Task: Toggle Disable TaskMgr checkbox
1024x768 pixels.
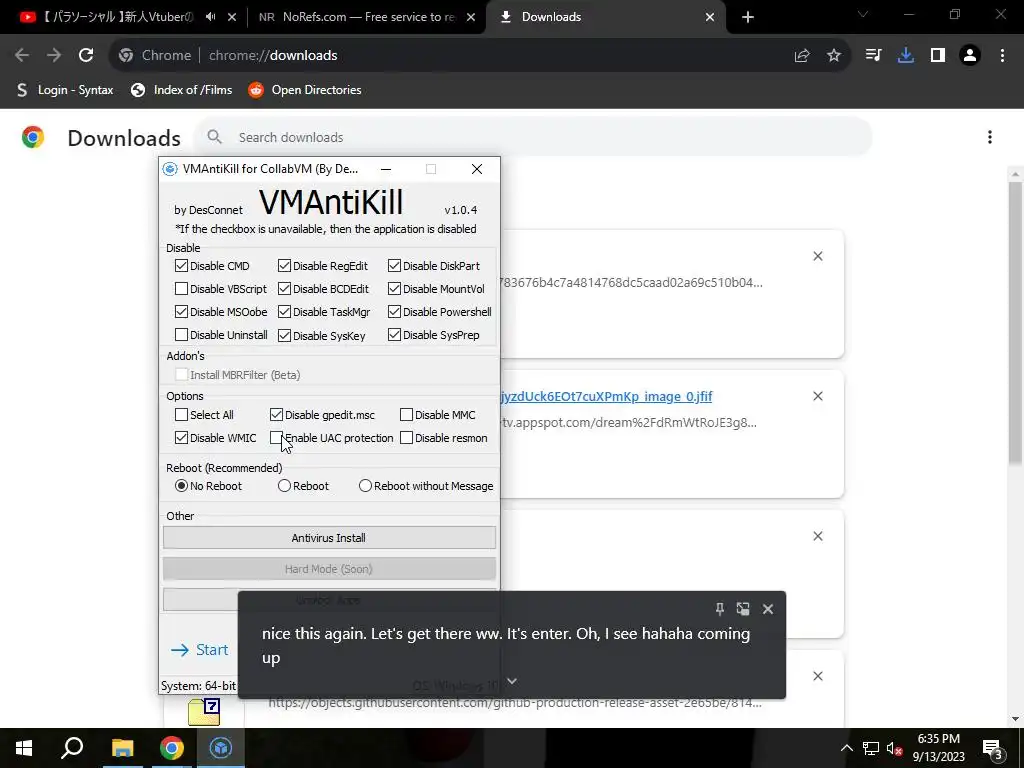Action: (x=284, y=312)
